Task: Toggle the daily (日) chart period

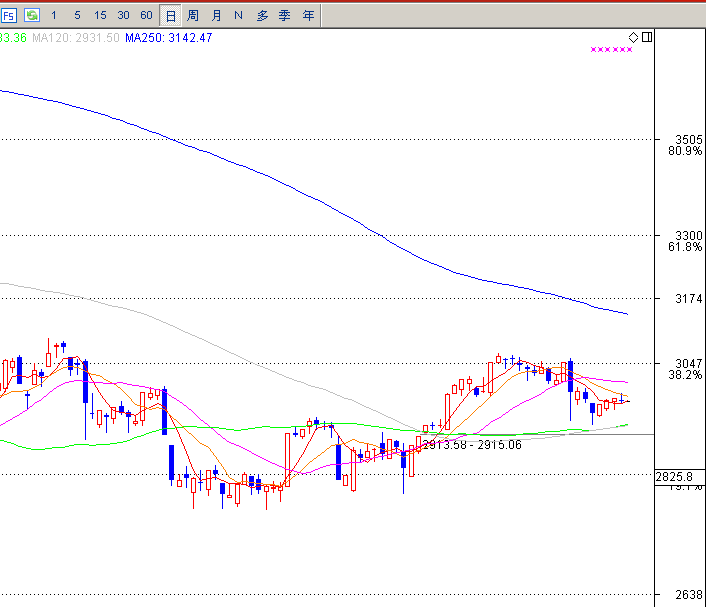Action: (x=170, y=15)
